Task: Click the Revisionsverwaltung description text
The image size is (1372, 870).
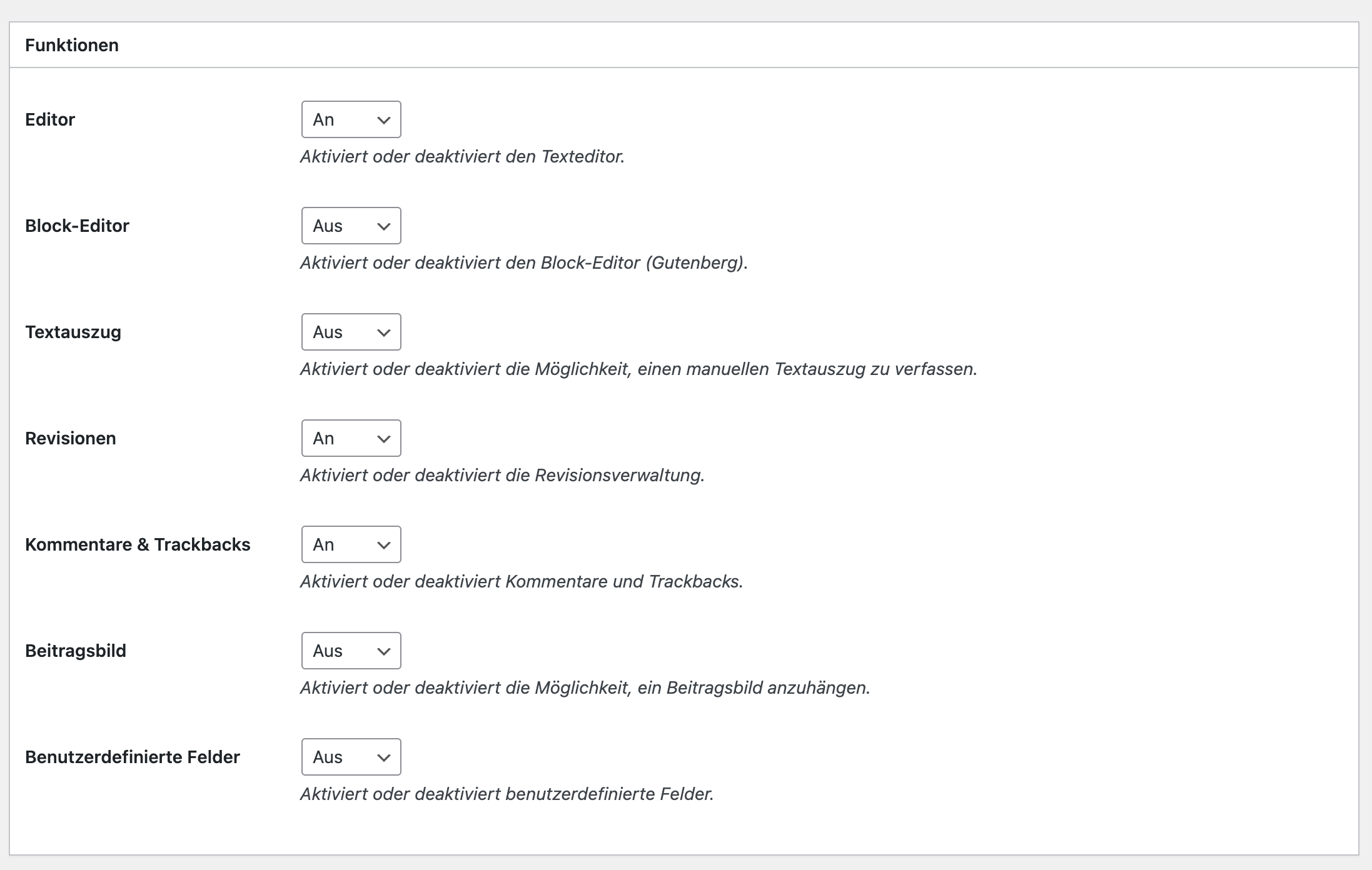Action: [502, 475]
